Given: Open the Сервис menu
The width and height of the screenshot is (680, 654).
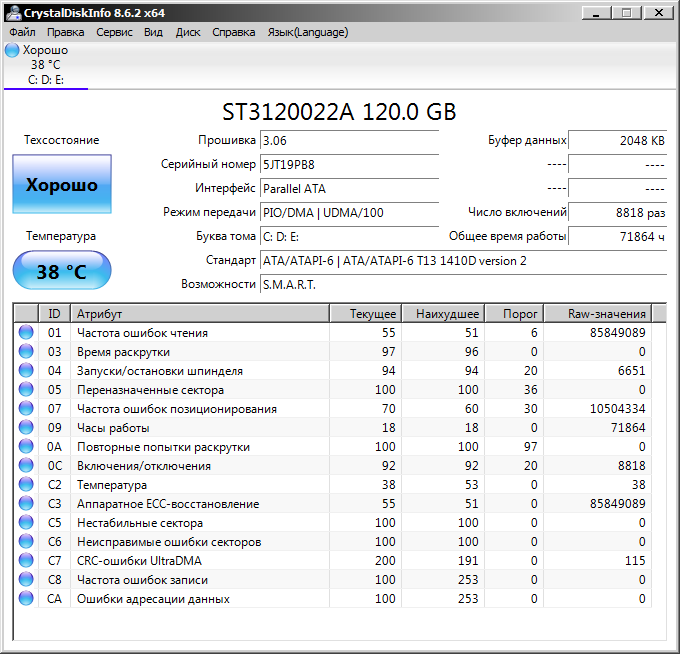Looking at the screenshot, I should pyautogui.click(x=114, y=32).
